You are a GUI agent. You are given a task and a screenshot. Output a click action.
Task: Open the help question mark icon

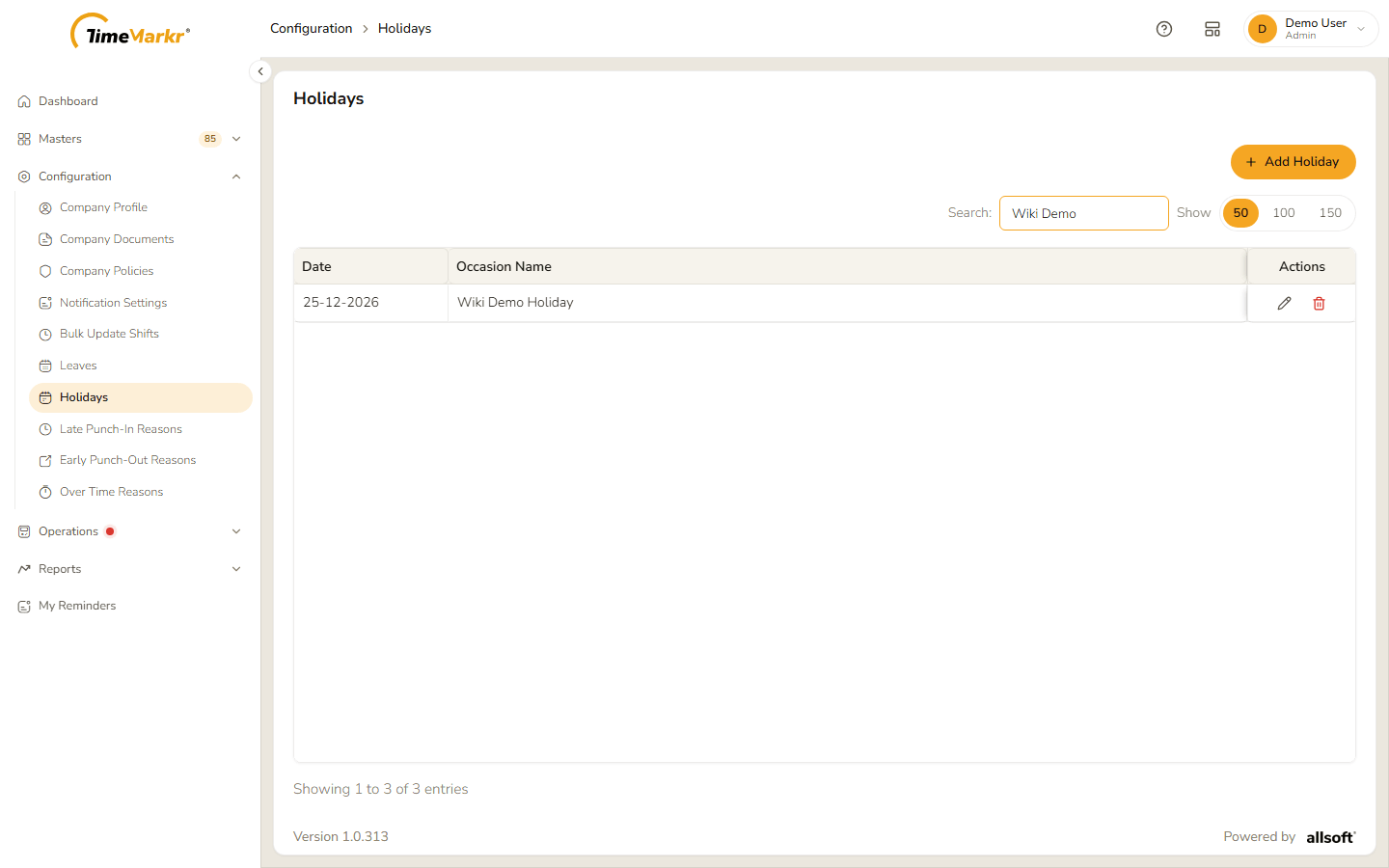tap(1164, 29)
